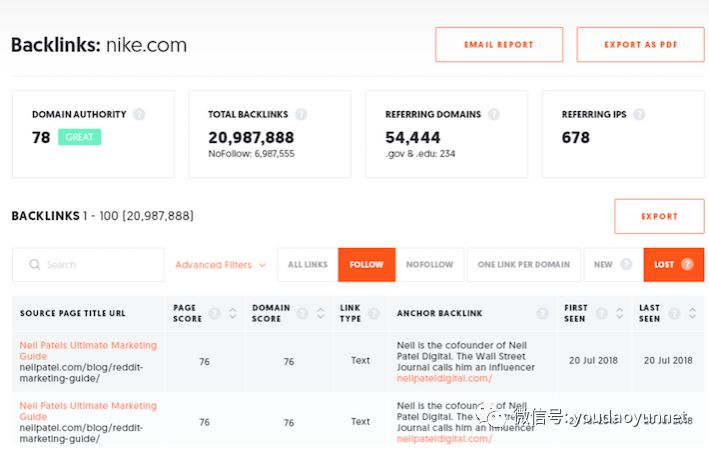Click the Domain Score column help icon
This screenshot has height=449, width=709.
pyautogui.click(x=303, y=313)
